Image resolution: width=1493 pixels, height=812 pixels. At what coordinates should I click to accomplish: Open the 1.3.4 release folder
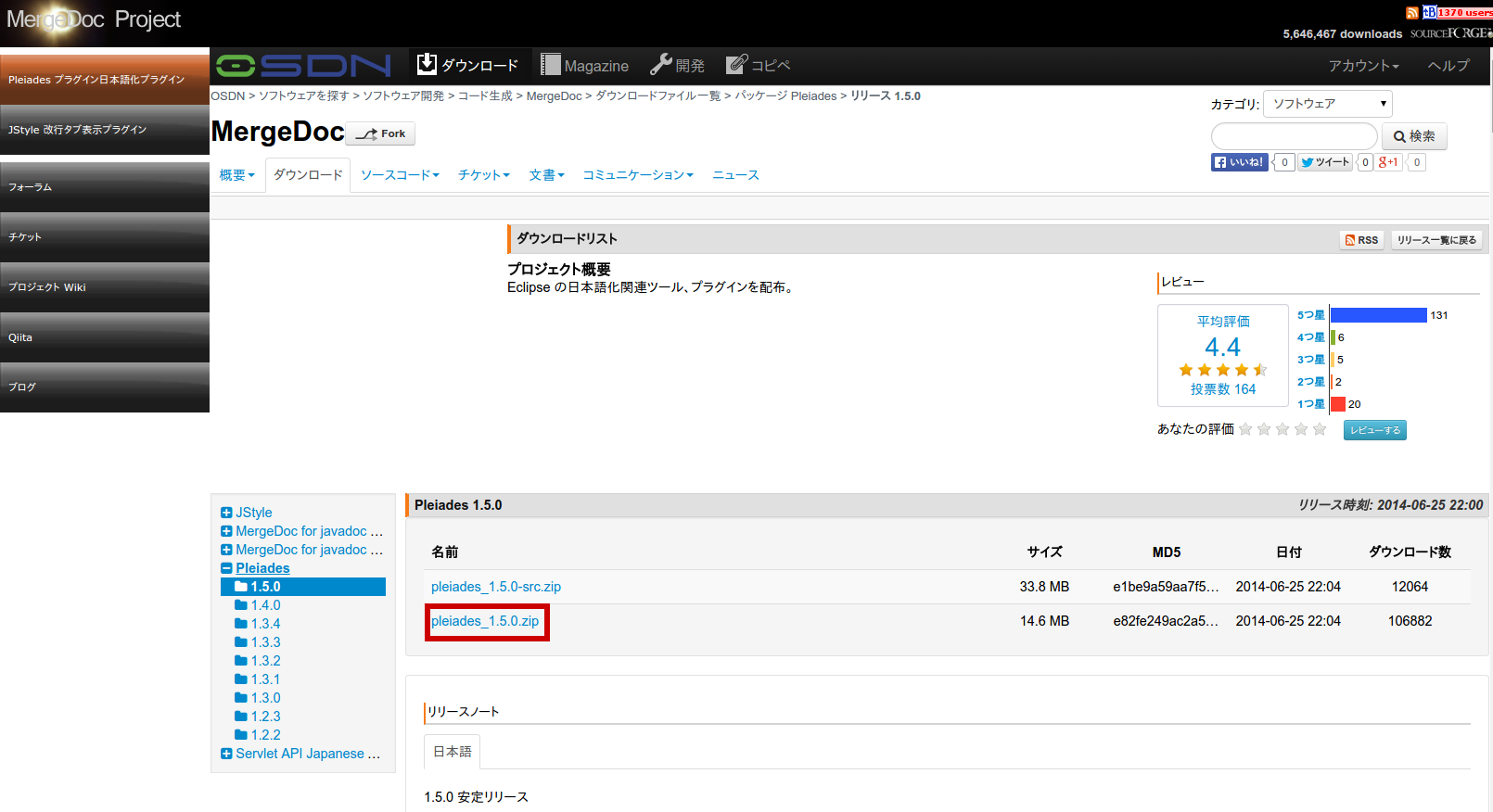[x=258, y=624]
